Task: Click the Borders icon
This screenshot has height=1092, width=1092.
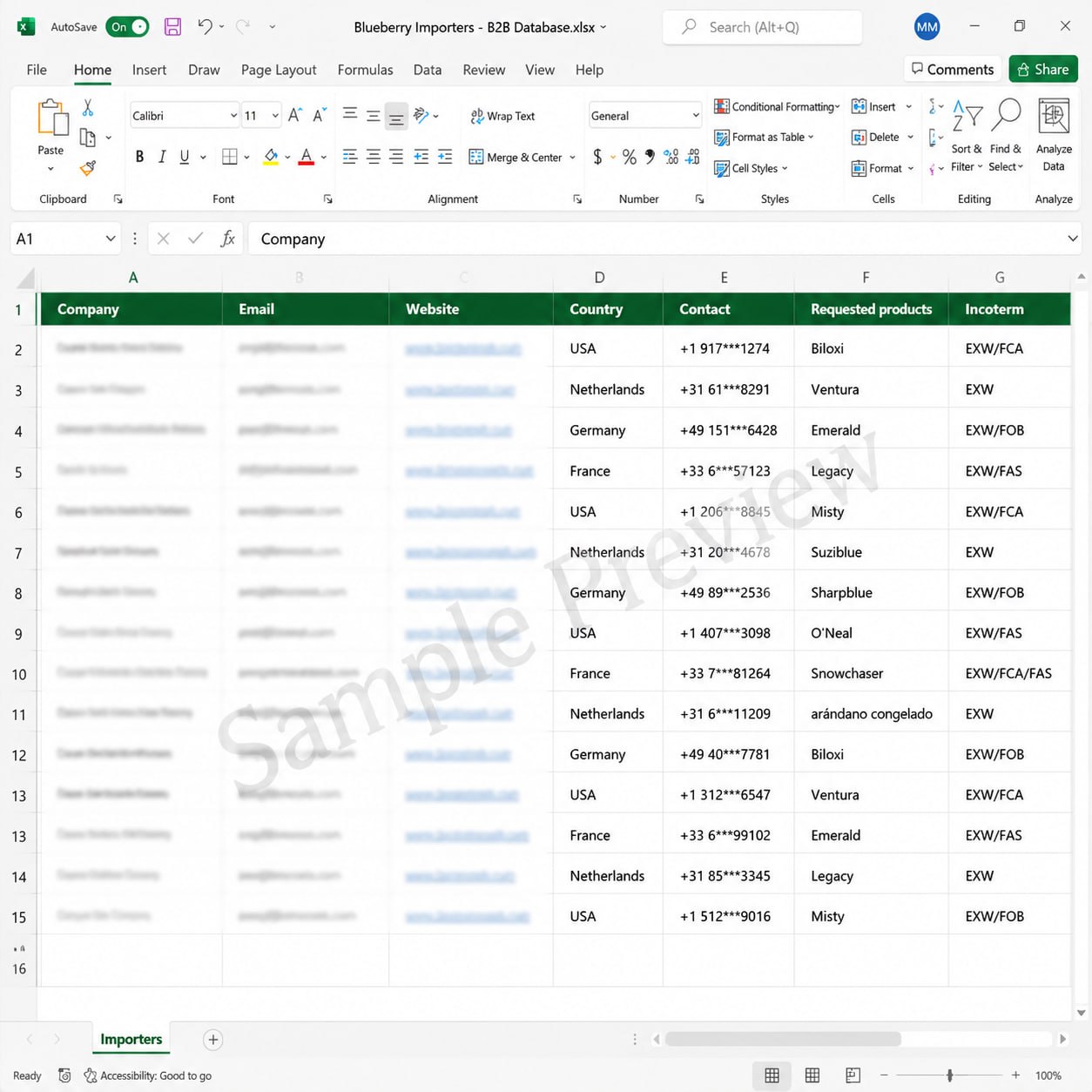Action: tap(230, 157)
